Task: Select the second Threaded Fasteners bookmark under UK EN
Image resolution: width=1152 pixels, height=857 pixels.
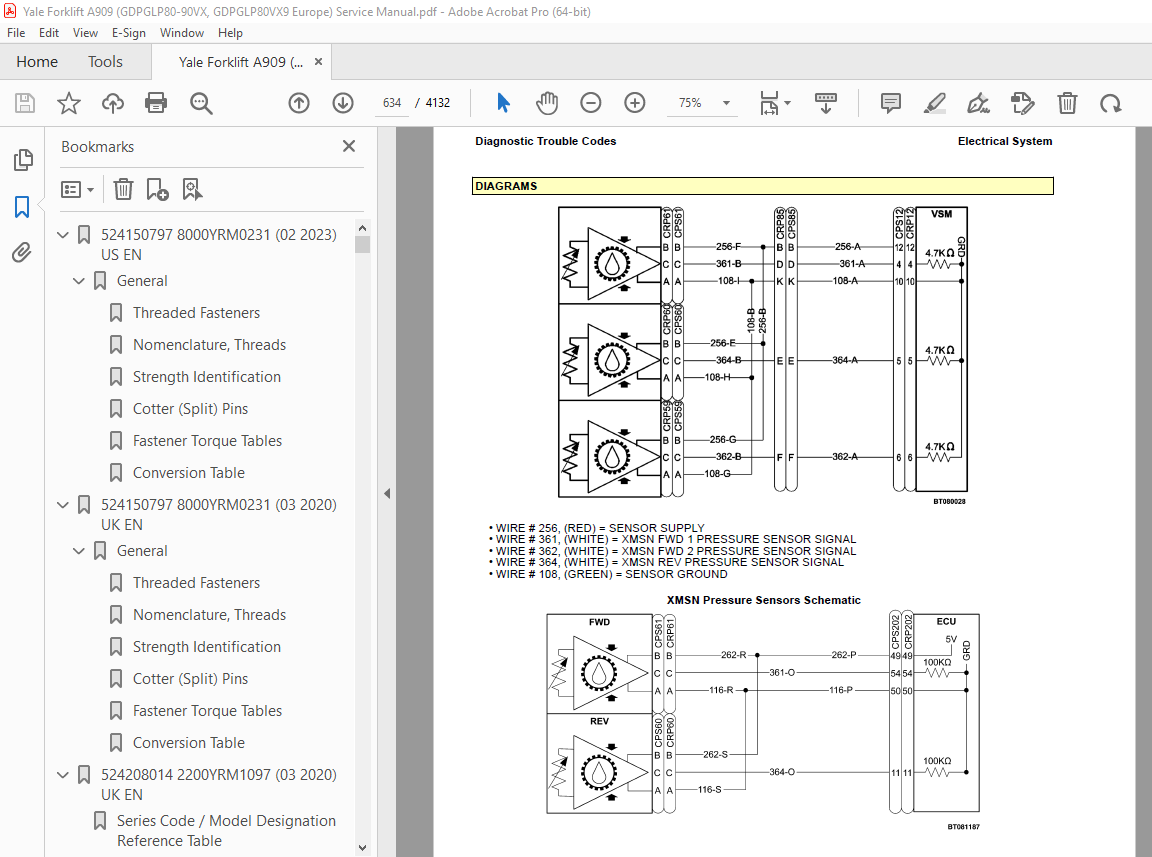Action: click(x=196, y=583)
